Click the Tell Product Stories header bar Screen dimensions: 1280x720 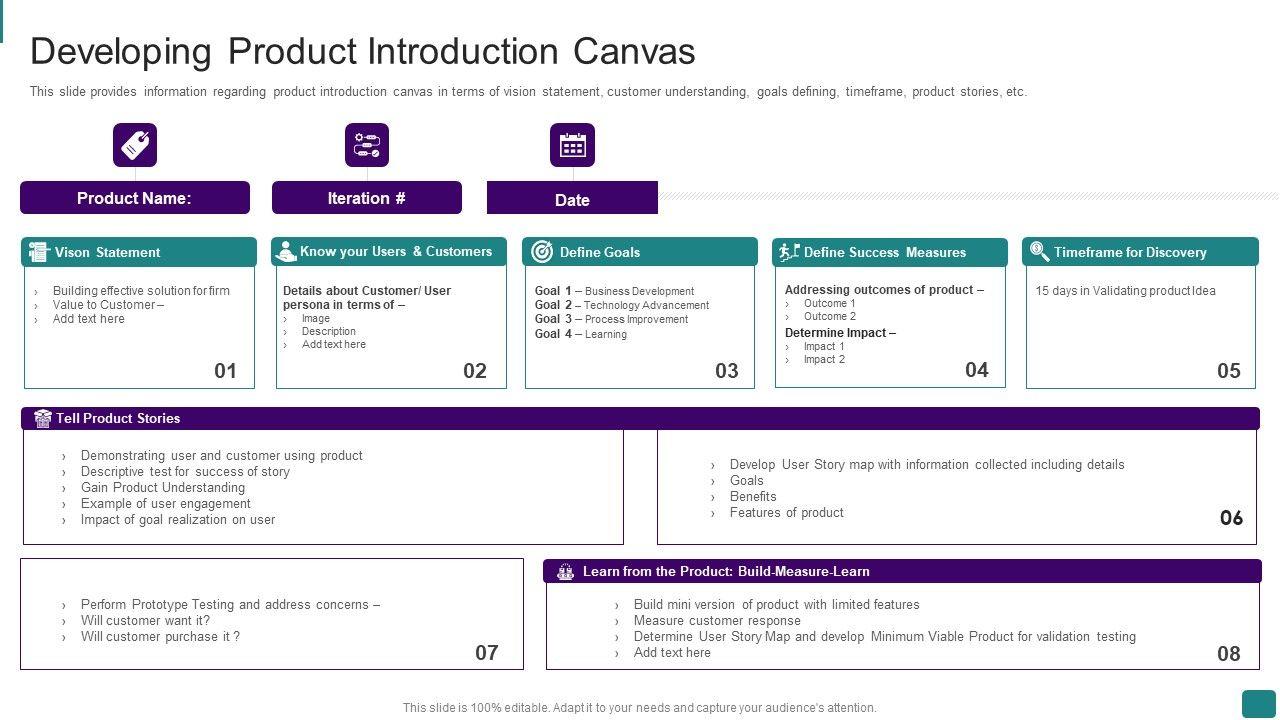pyautogui.click(x=640, y=418)
